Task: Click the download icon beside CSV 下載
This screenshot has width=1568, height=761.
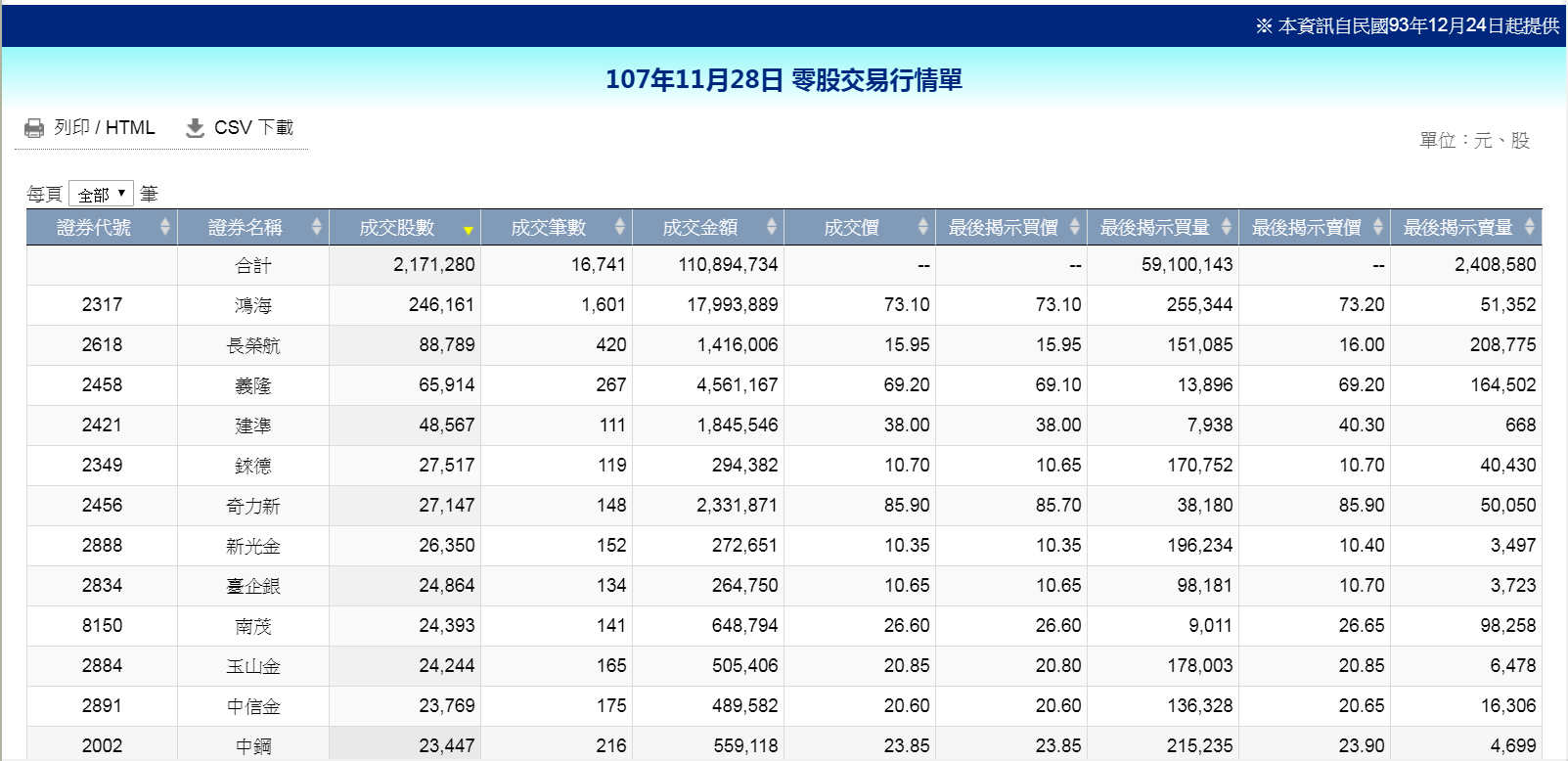Action: [196, 128]
